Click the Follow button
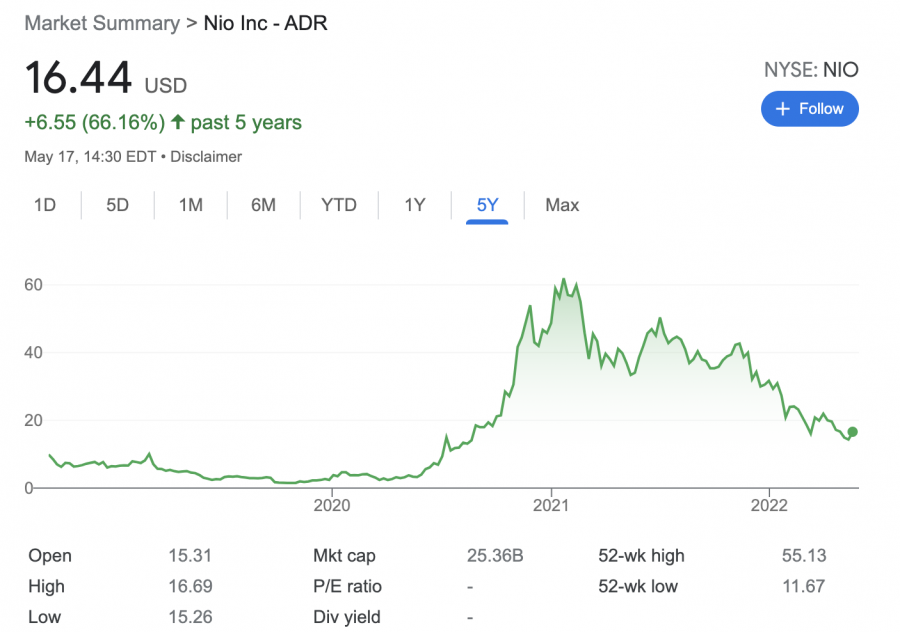This screenshot has width=900, height=632. coord(809,108)
